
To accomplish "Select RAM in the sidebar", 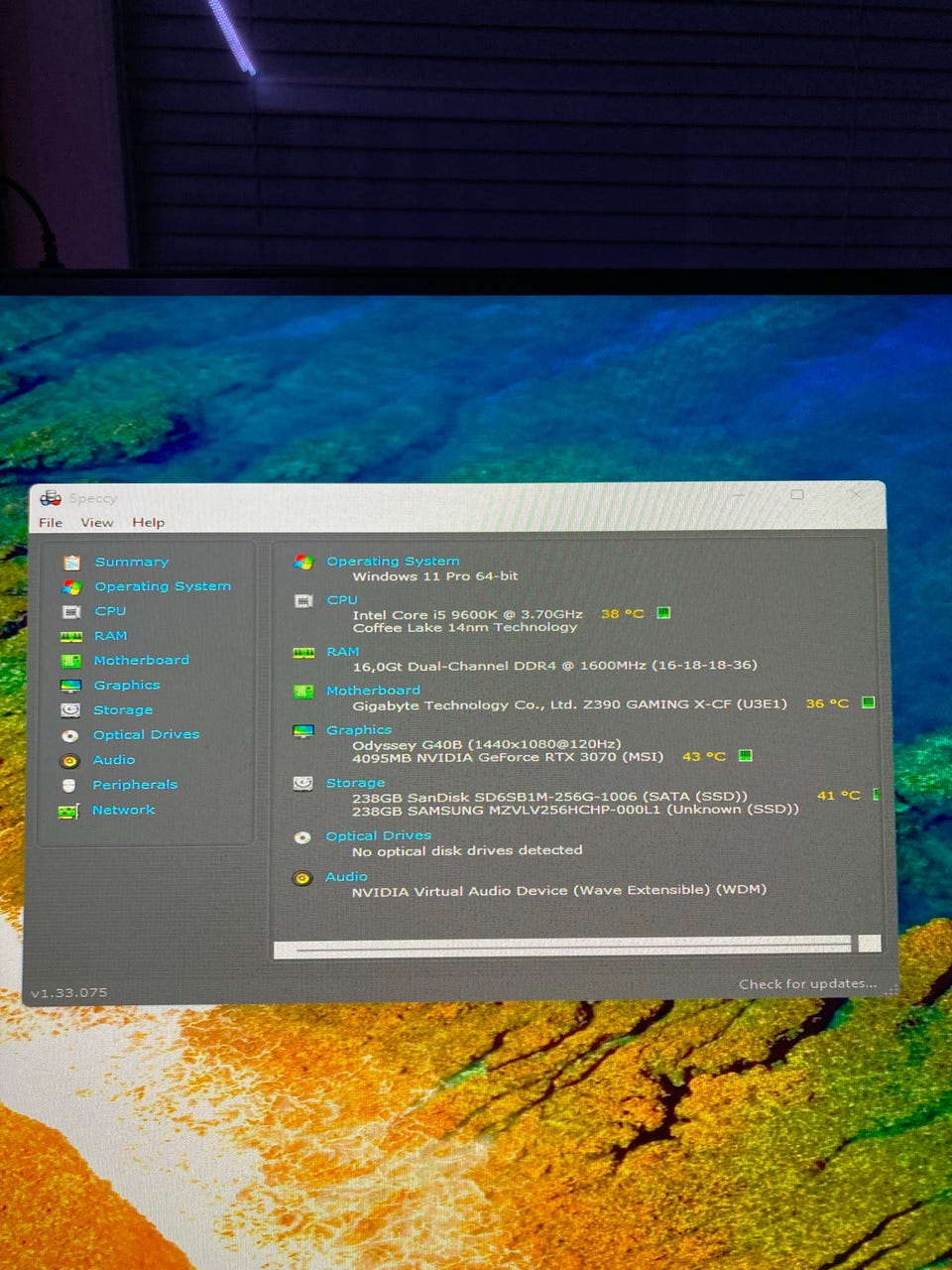I will (x=111, y=636).
